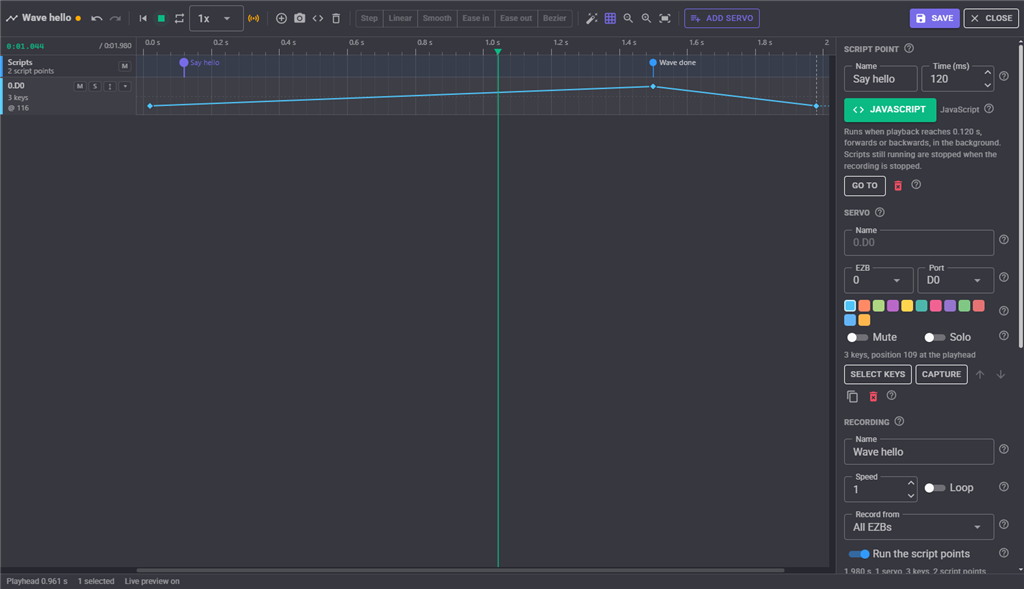
Task: Select the Smooth interpolation mode
Action: pyautogui.click(x=437, y=18)
